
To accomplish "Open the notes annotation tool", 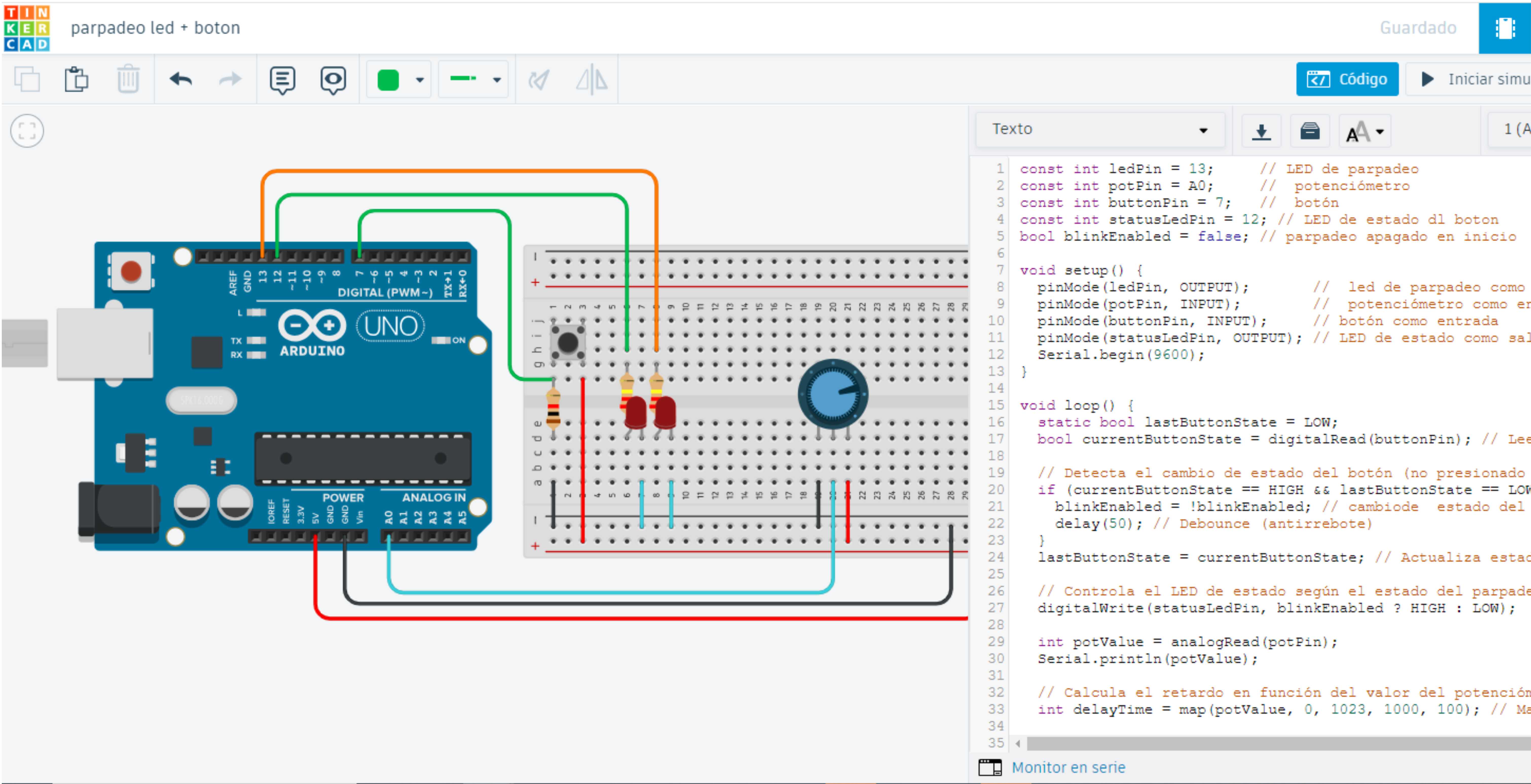I will (x=282, y=80).
